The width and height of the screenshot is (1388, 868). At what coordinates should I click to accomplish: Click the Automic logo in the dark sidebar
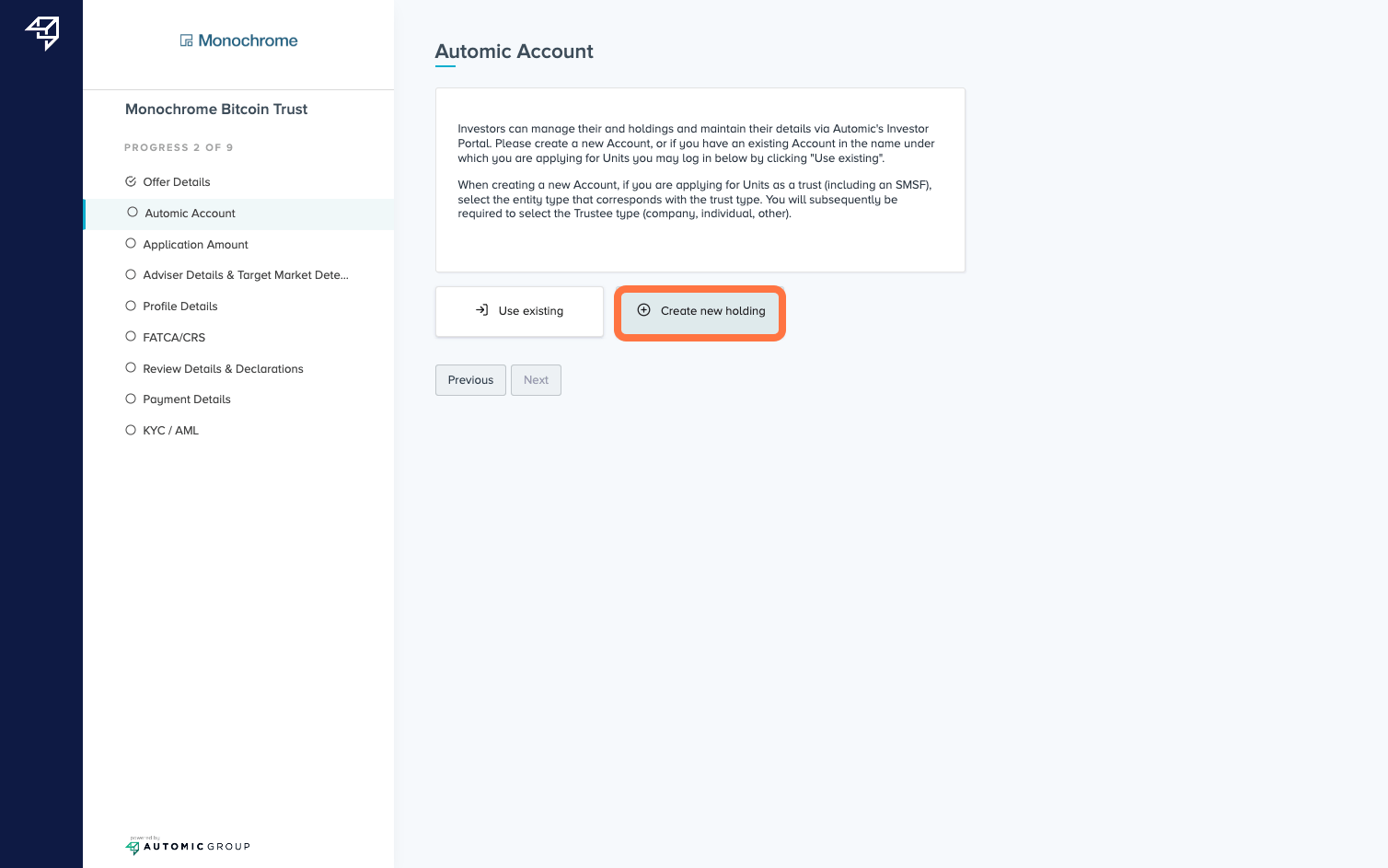click(x=42, y=33)
